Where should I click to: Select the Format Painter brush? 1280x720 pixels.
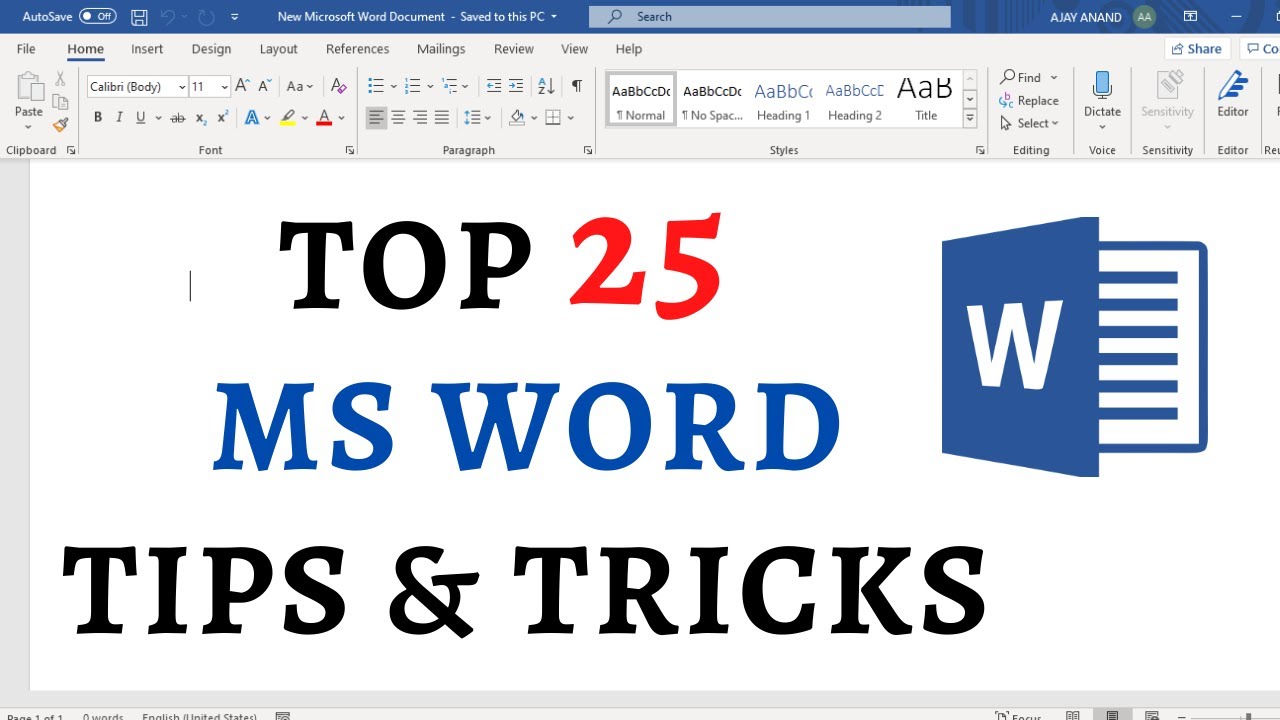[x=60, y=125]
